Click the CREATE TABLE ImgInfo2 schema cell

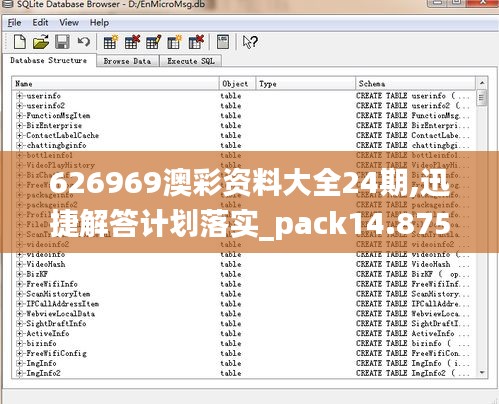click(413, 373)
